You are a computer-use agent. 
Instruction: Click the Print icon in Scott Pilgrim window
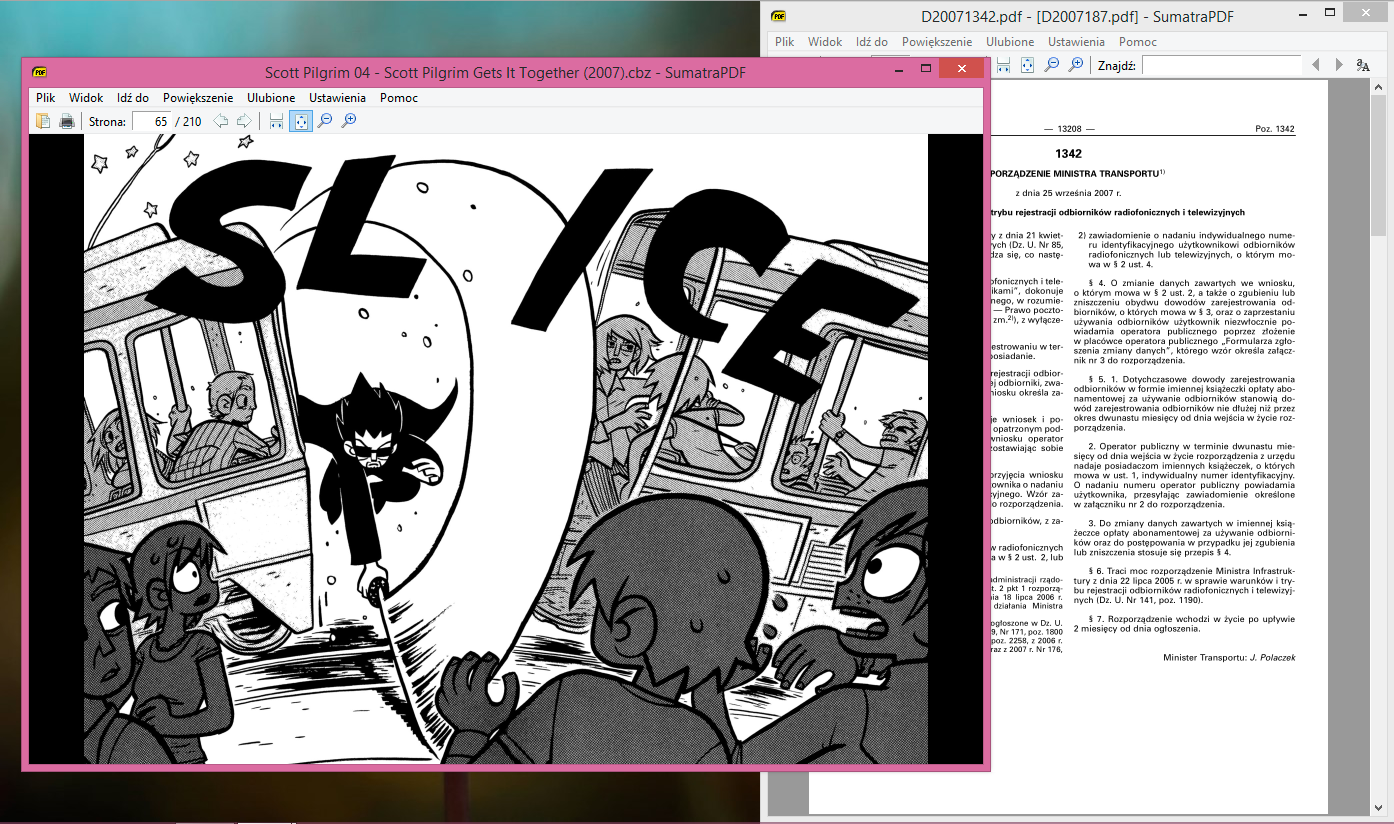pyautogui.click(x=67, y=121)
